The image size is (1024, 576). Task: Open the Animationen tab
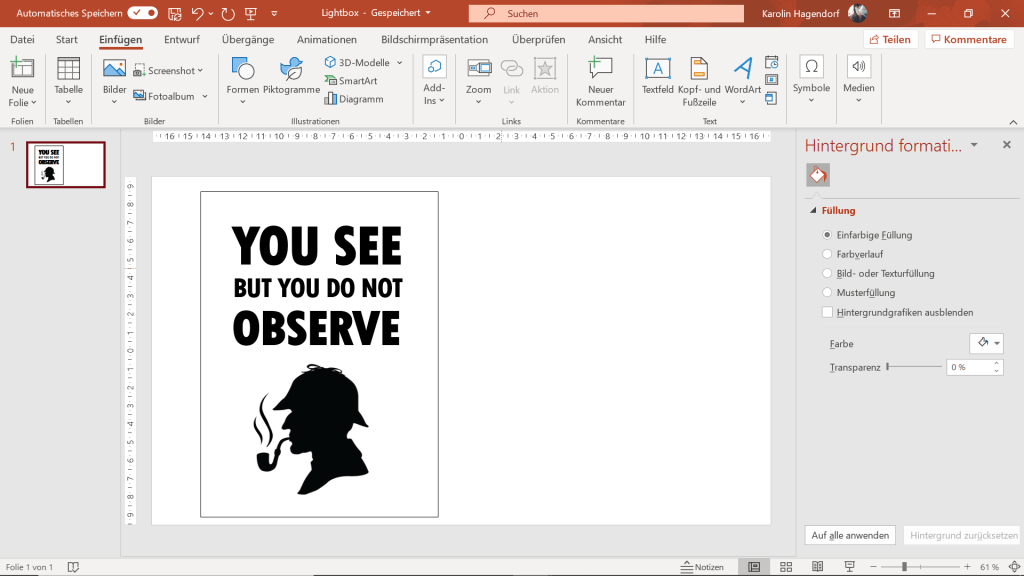tap(326, 40)
